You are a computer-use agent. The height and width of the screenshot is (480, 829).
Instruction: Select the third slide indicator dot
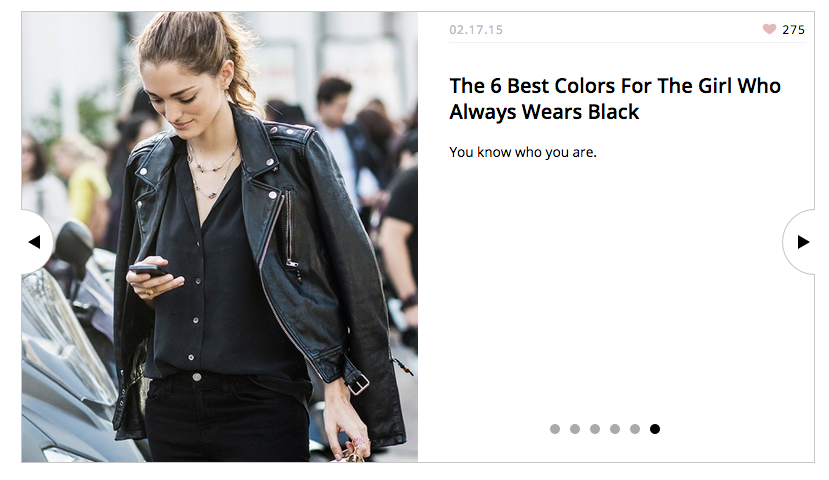coord(595,429)
